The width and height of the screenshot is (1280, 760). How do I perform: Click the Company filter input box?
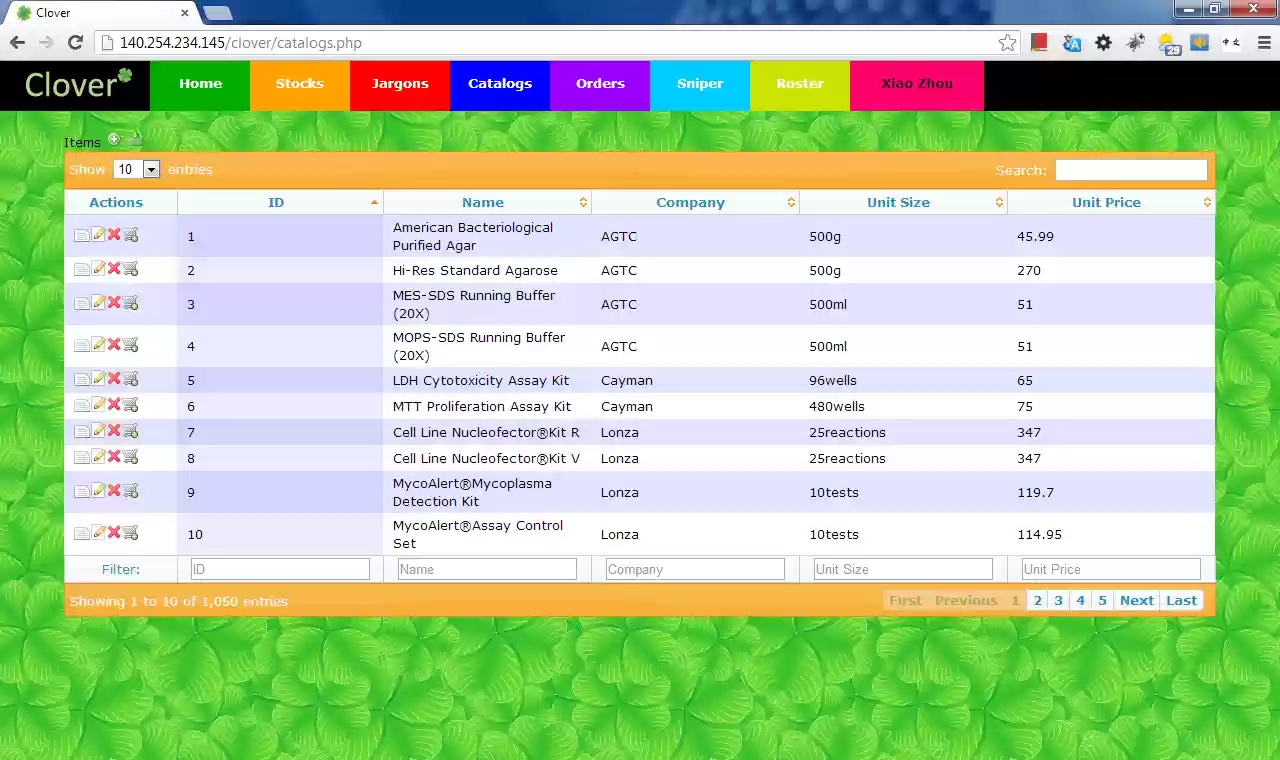point(694,569)
